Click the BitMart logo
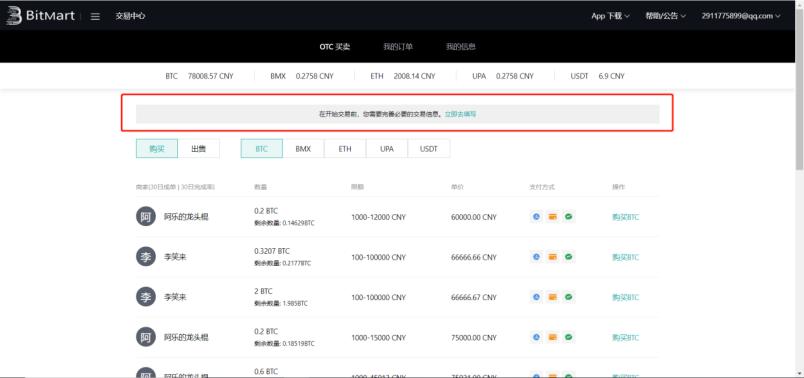Screen dimensions: 804x378 40,15
